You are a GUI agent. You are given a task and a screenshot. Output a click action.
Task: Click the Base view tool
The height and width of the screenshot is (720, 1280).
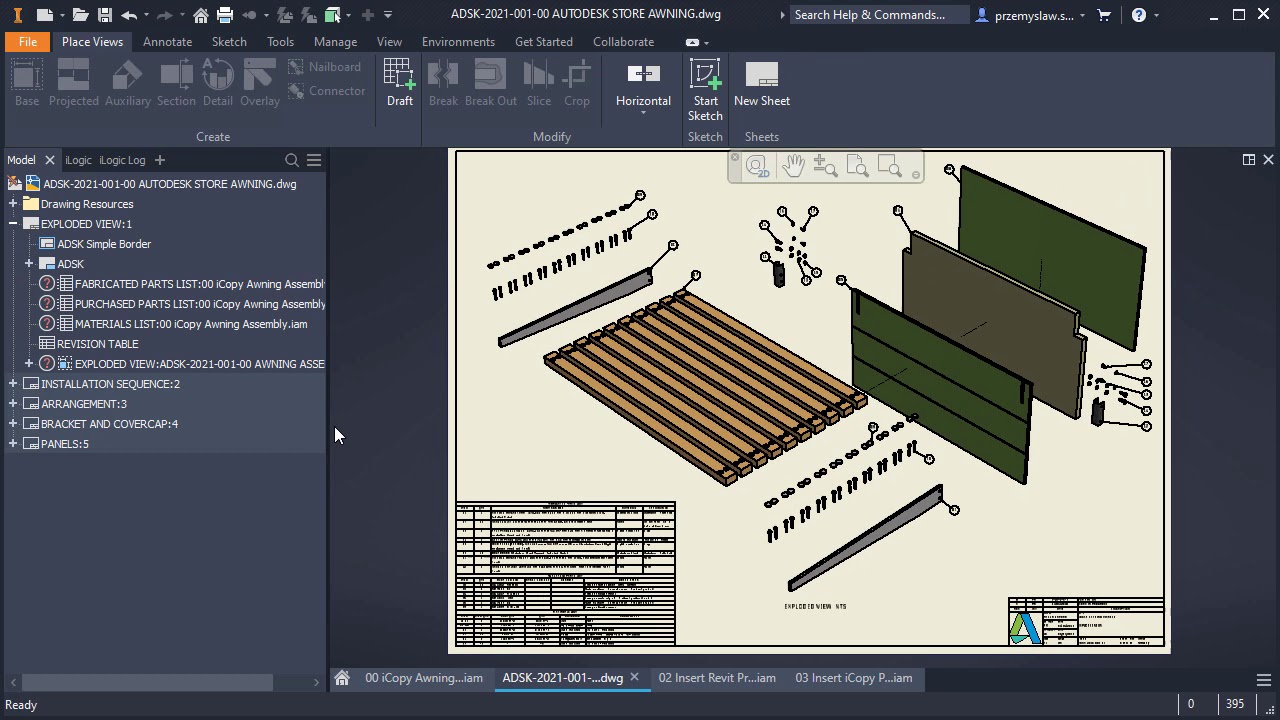27,82
